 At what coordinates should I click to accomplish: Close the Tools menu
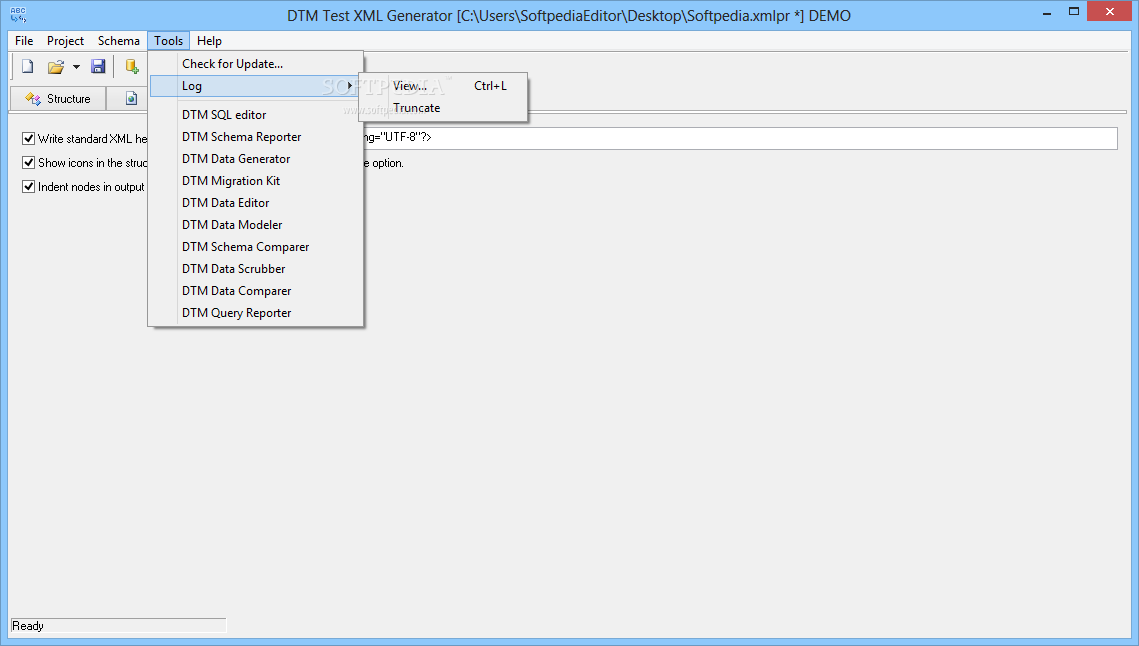click(x=169, y=41)
